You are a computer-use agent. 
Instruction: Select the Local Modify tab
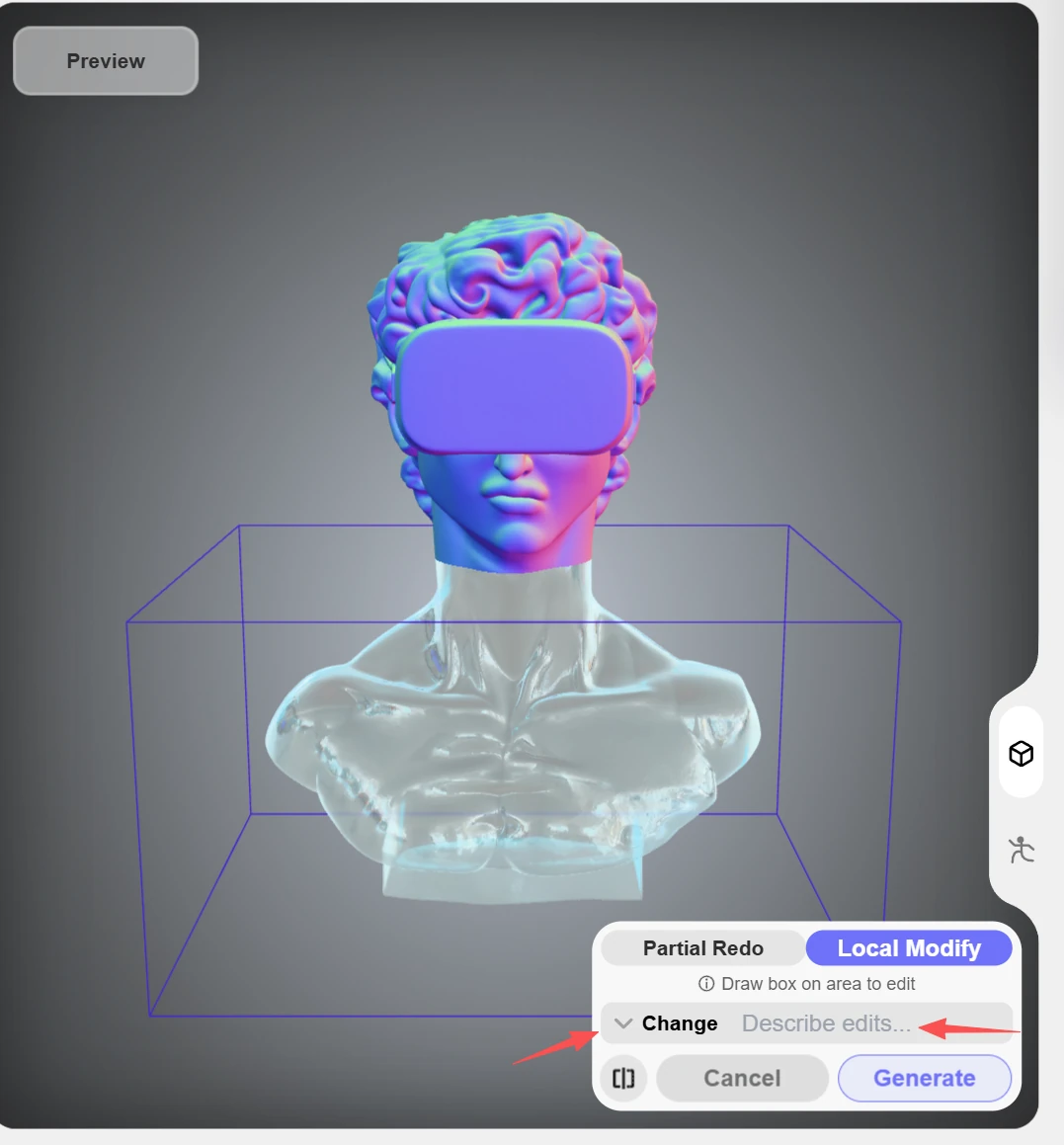pos(909,947)
